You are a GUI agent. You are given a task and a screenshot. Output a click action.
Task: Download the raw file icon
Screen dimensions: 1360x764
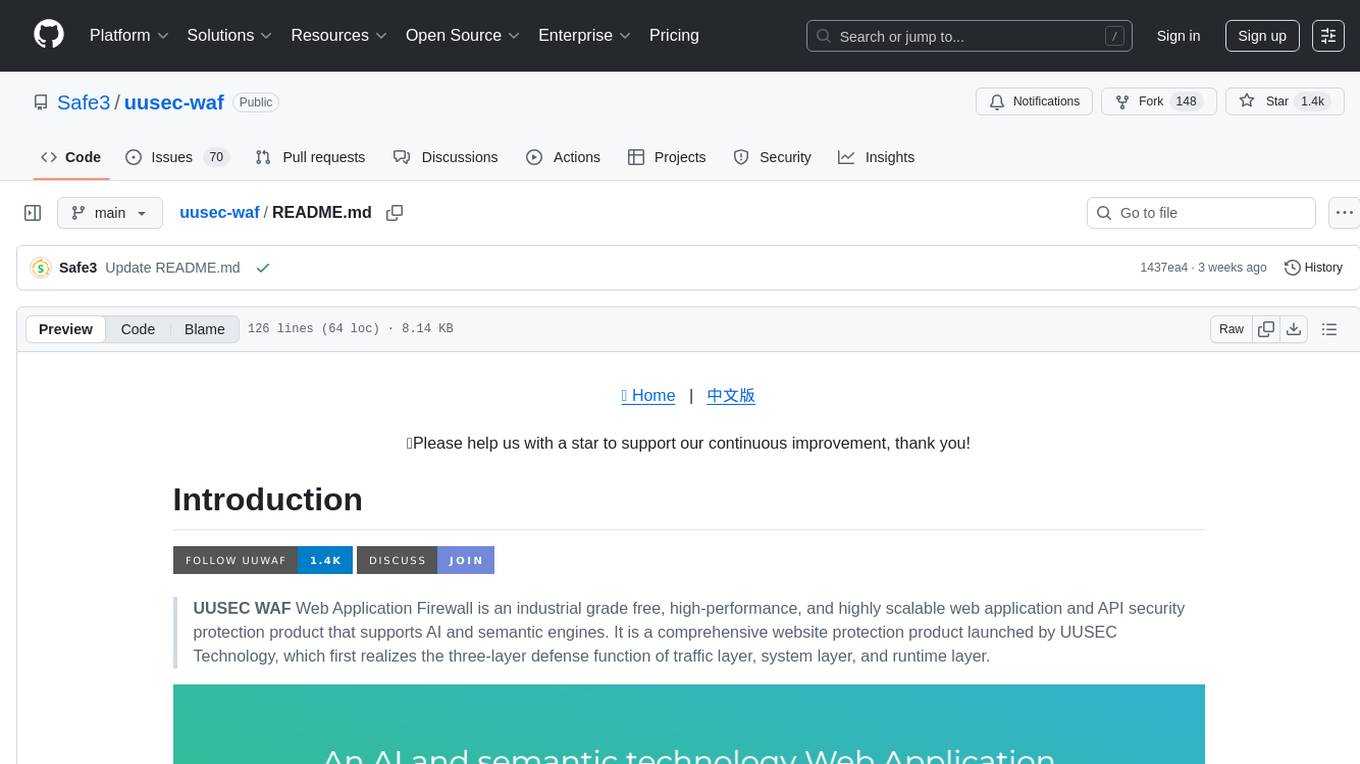pyautogui.click(x=1294, y=329)
